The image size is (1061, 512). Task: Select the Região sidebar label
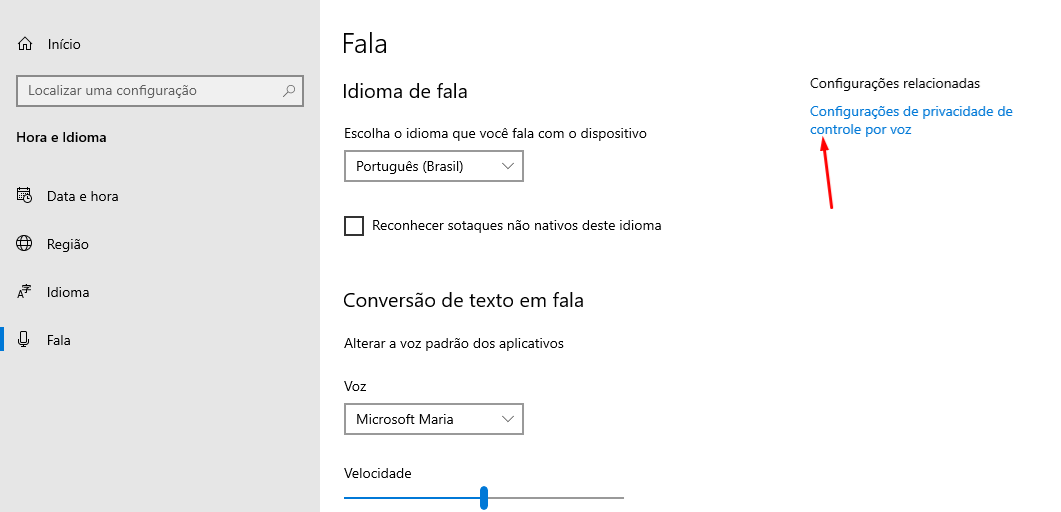pos(68,244)
